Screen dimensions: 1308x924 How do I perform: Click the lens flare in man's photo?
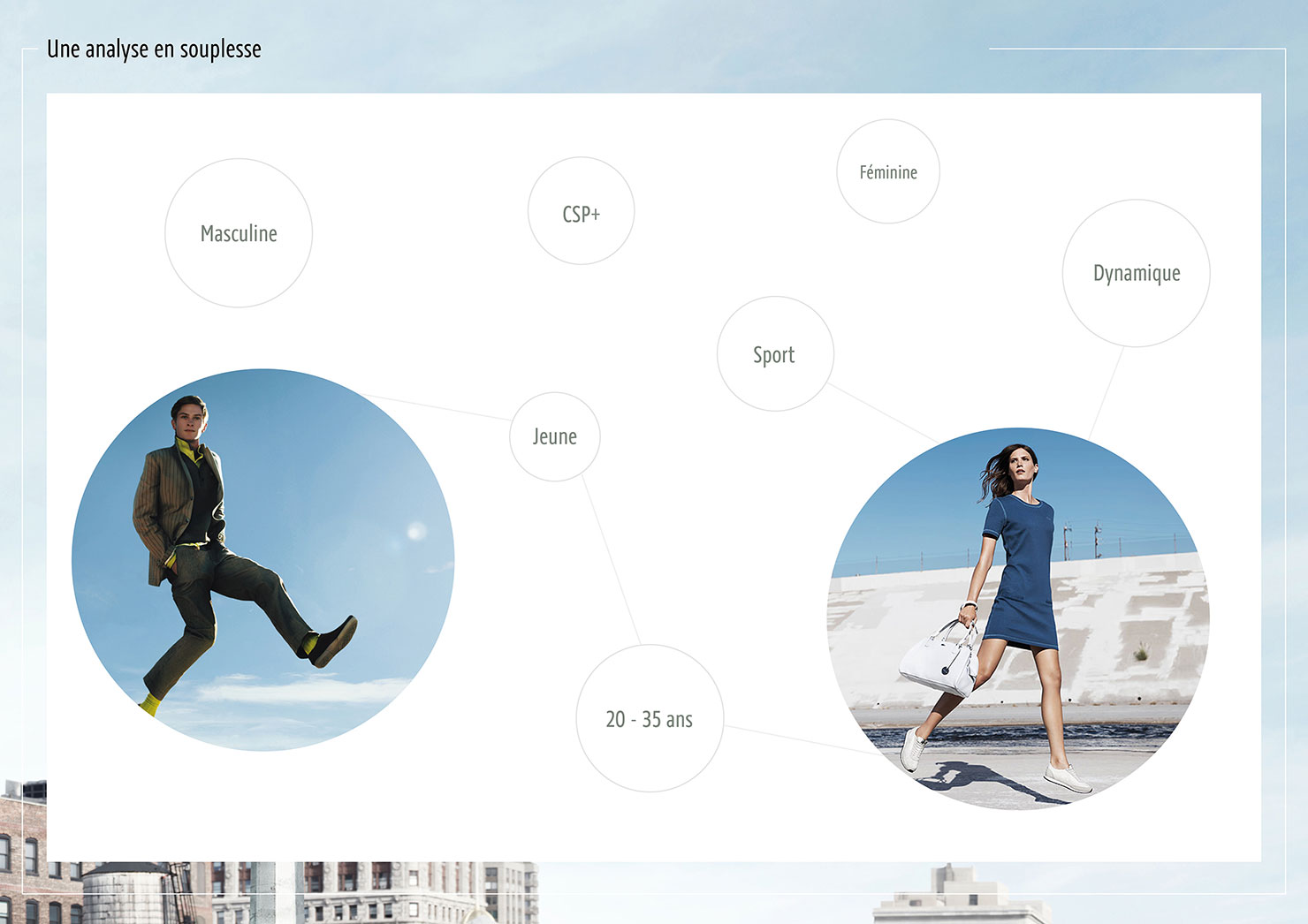[x=415, y=531]
